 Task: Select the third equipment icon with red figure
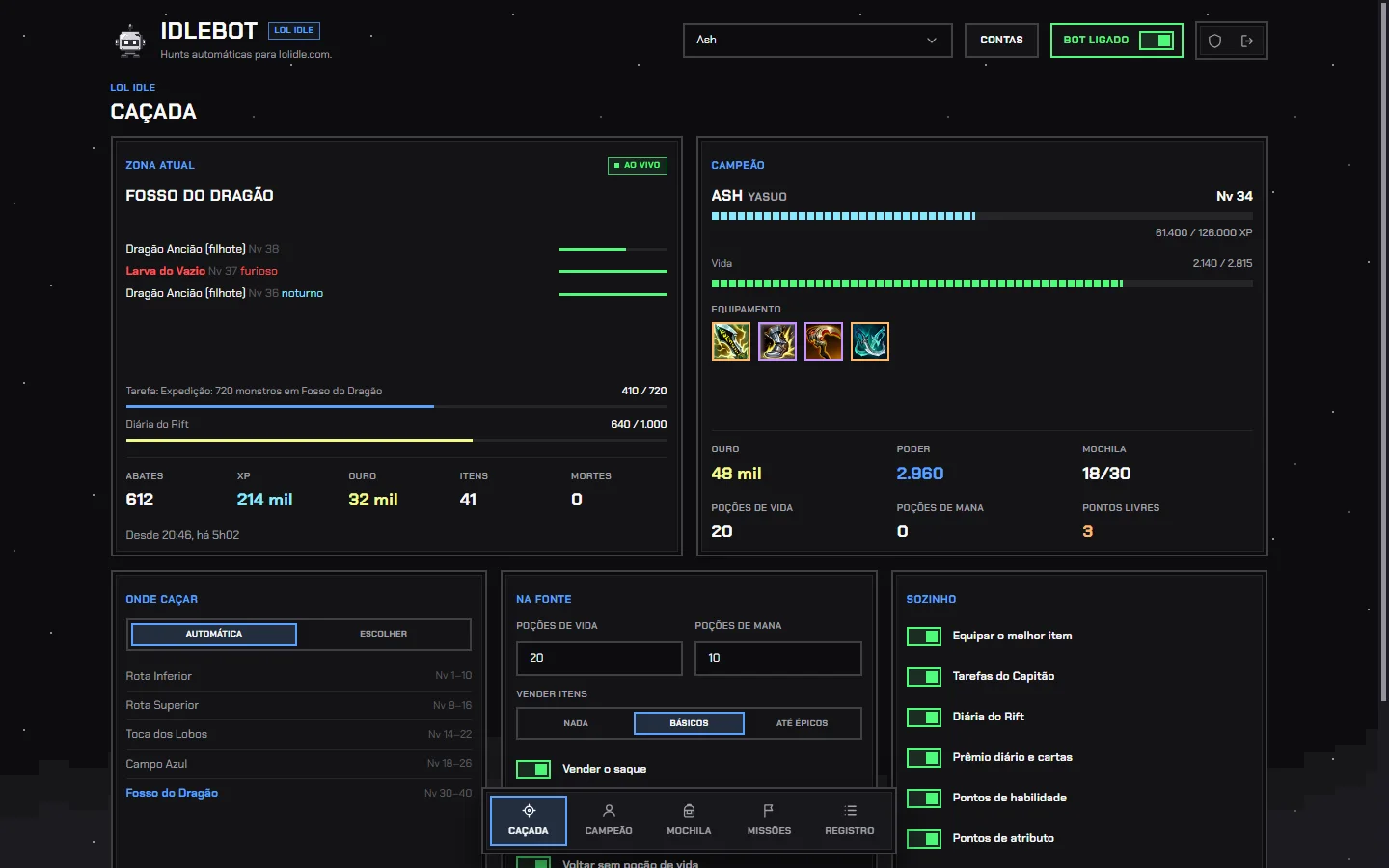pyautogui.click(x=824, y=341)
